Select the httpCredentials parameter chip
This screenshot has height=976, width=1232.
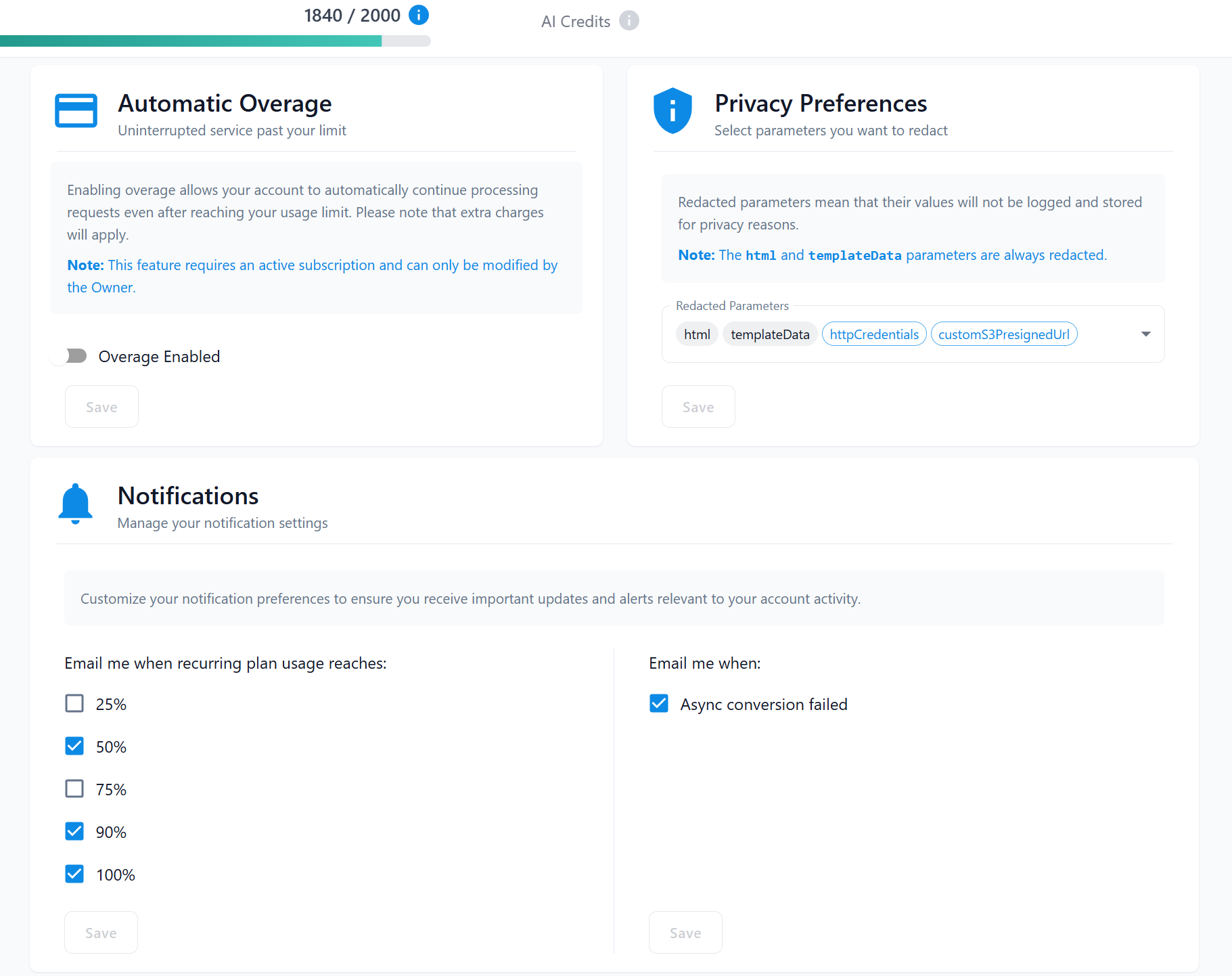click(873, 334)
